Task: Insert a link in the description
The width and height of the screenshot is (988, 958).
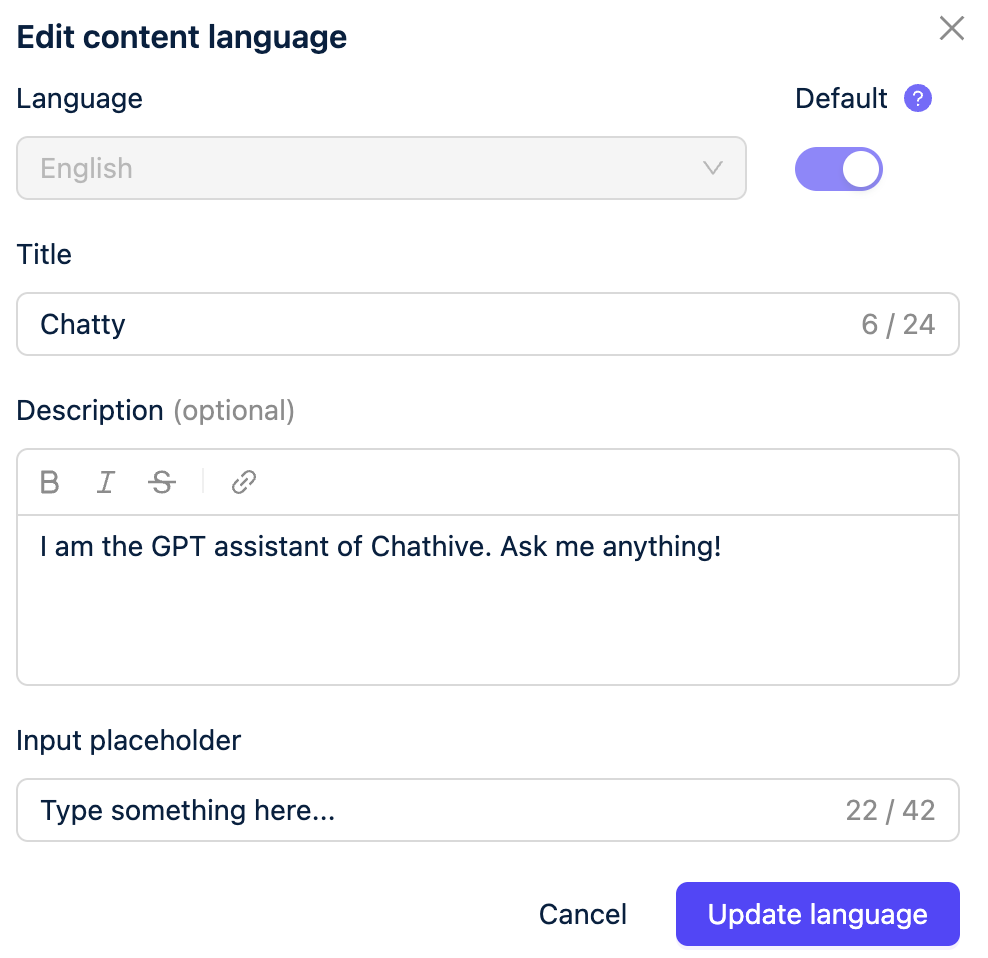Action: pos(244,483)
